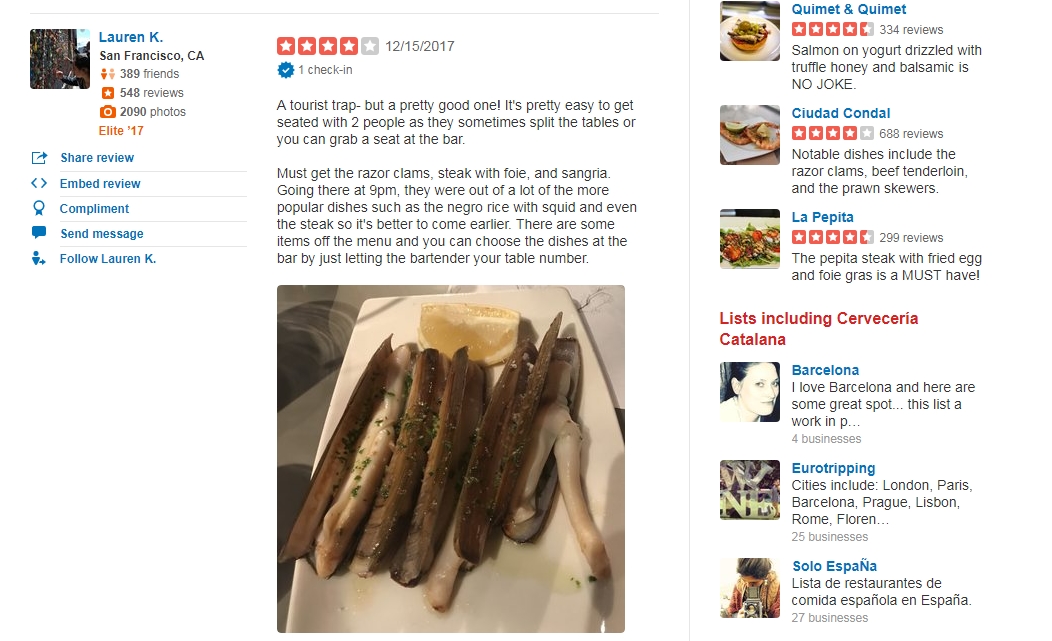This screenshot has width=1052, height=641.
Task: Open La Pepita restaurant link
Action: (x=823, y=217)
